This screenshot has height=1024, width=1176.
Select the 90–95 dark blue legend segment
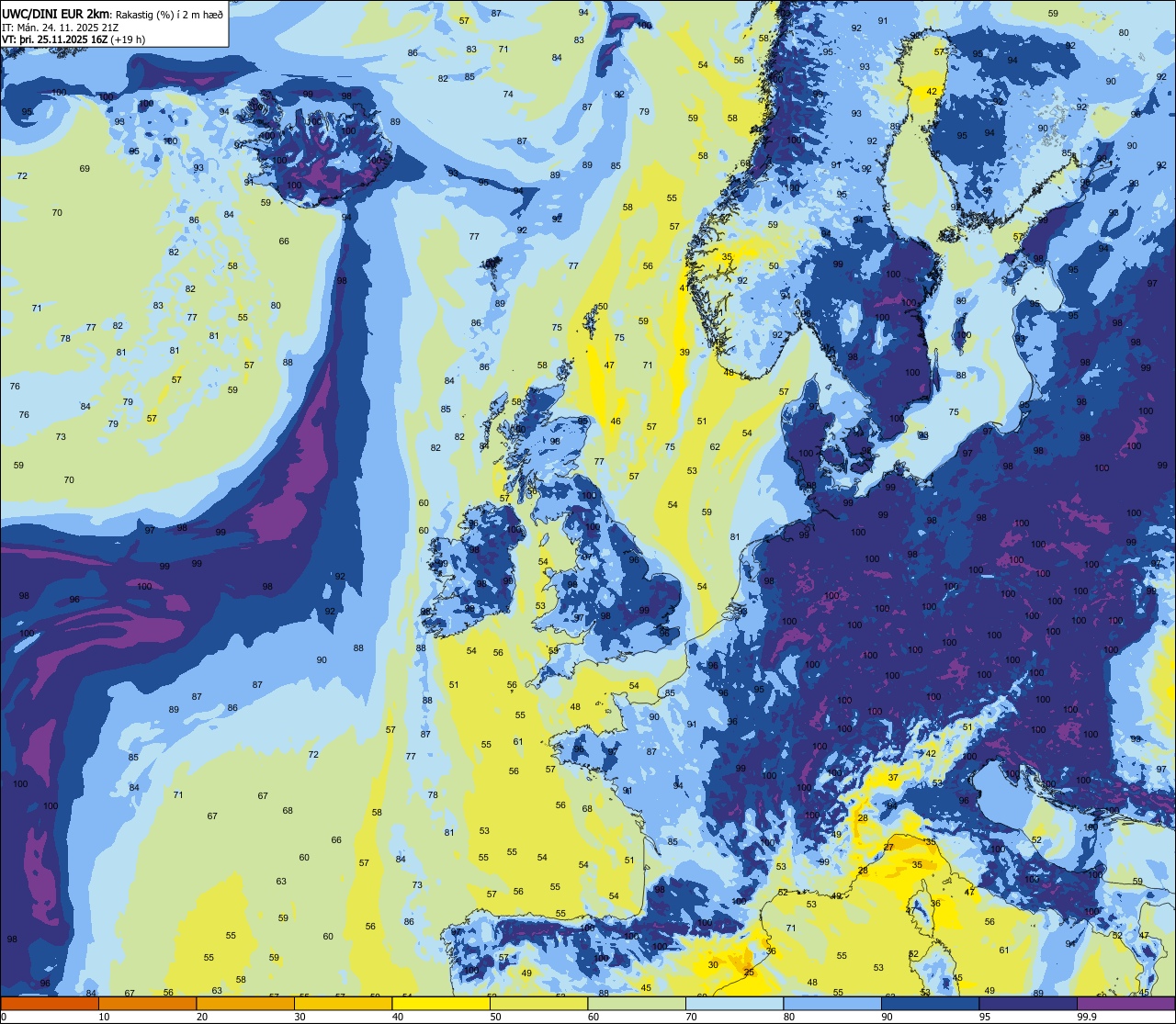coord(930,1003)
